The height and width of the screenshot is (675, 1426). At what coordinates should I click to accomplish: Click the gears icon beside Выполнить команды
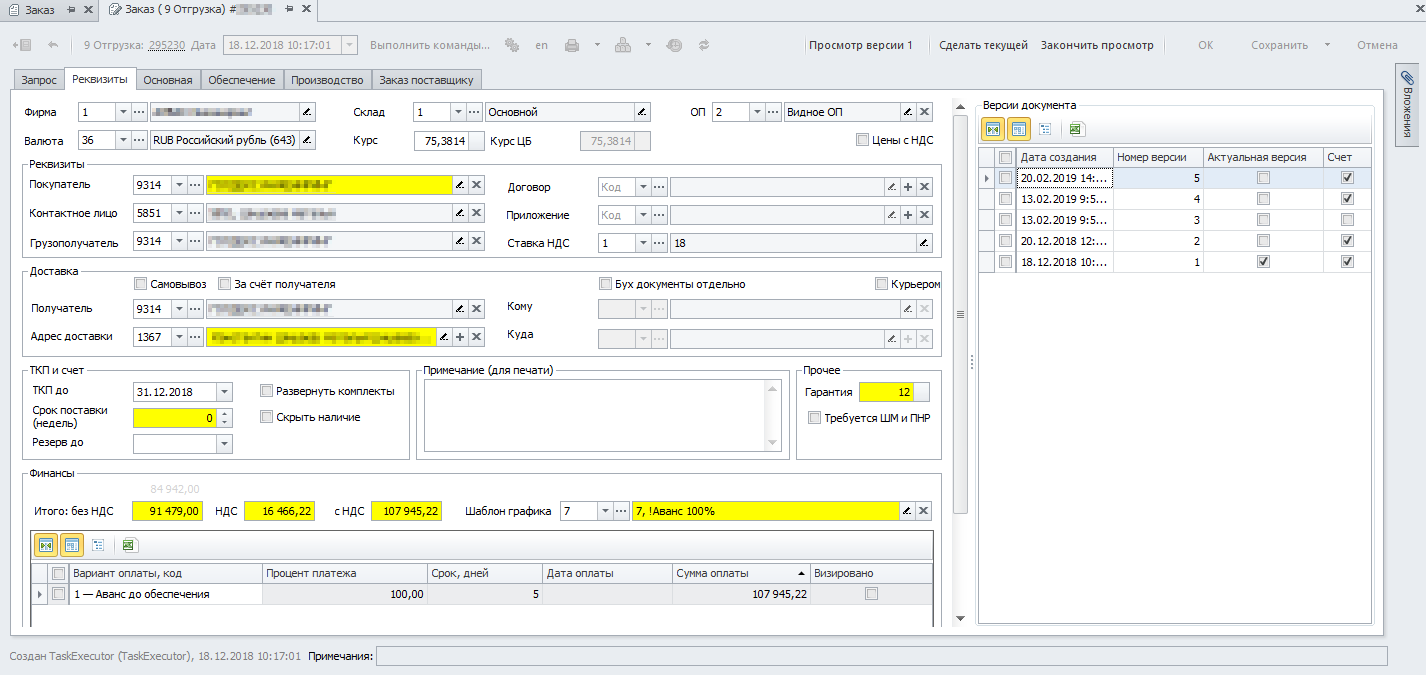click(x=513, y=45)
